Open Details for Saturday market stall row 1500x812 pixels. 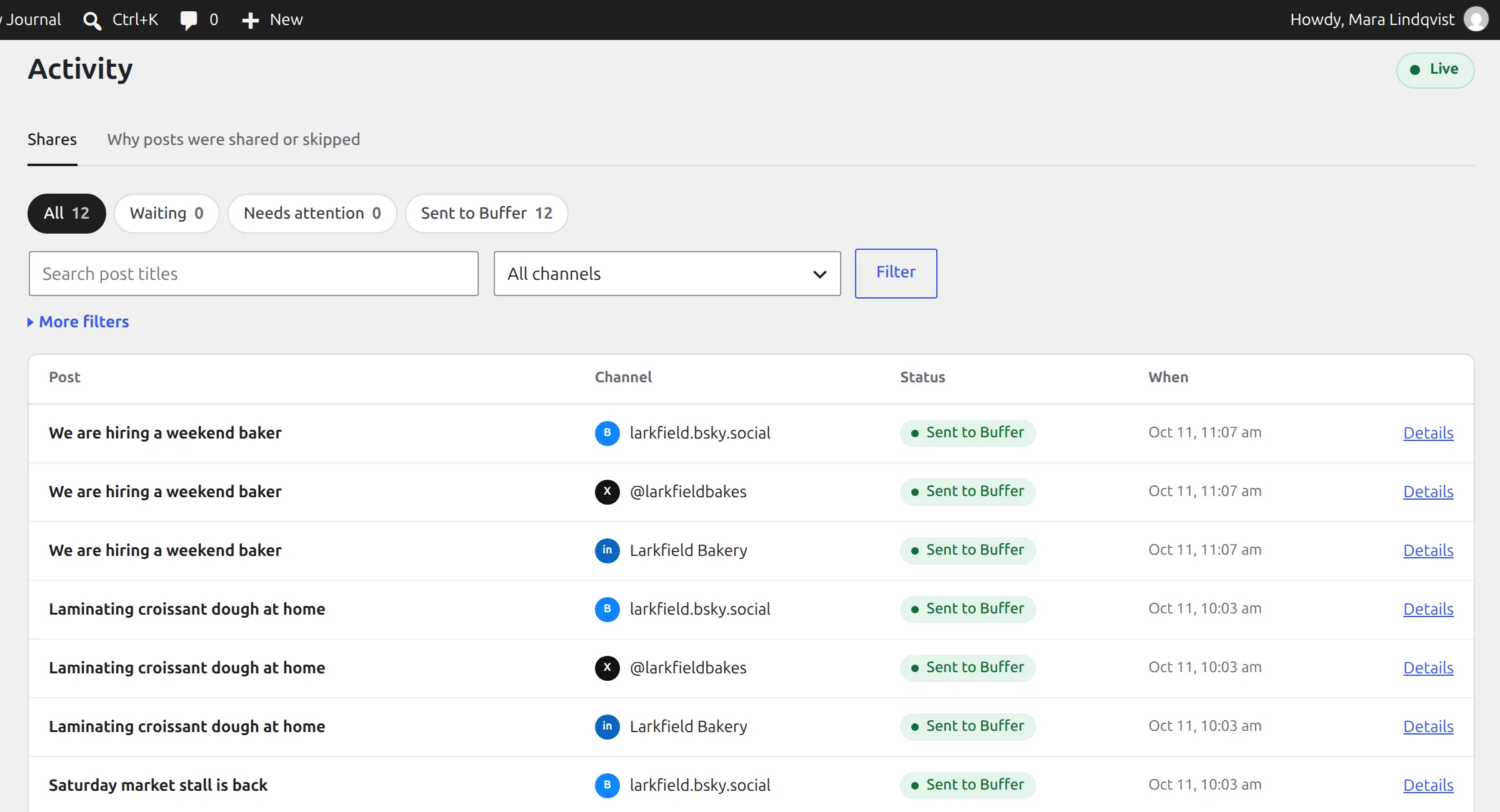coord(1428,785)
